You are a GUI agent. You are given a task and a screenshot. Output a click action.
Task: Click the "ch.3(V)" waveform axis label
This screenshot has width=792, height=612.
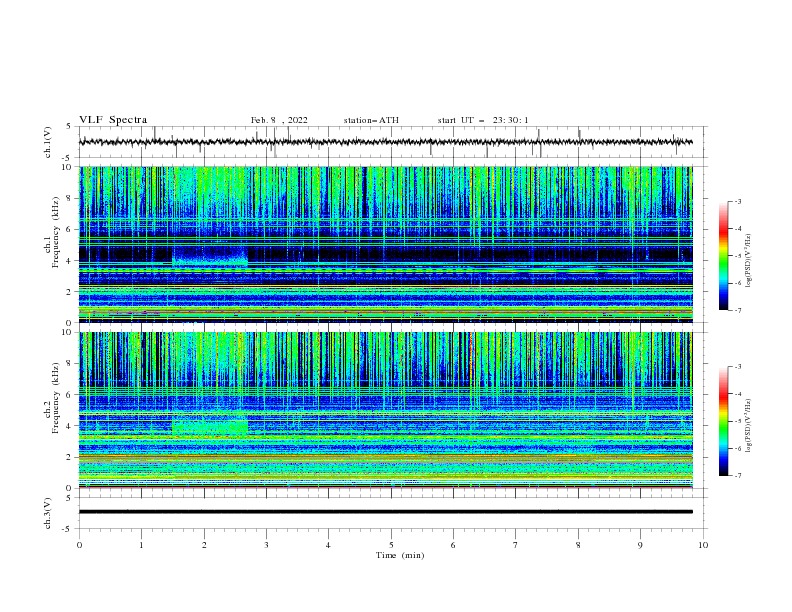(48, 513)
